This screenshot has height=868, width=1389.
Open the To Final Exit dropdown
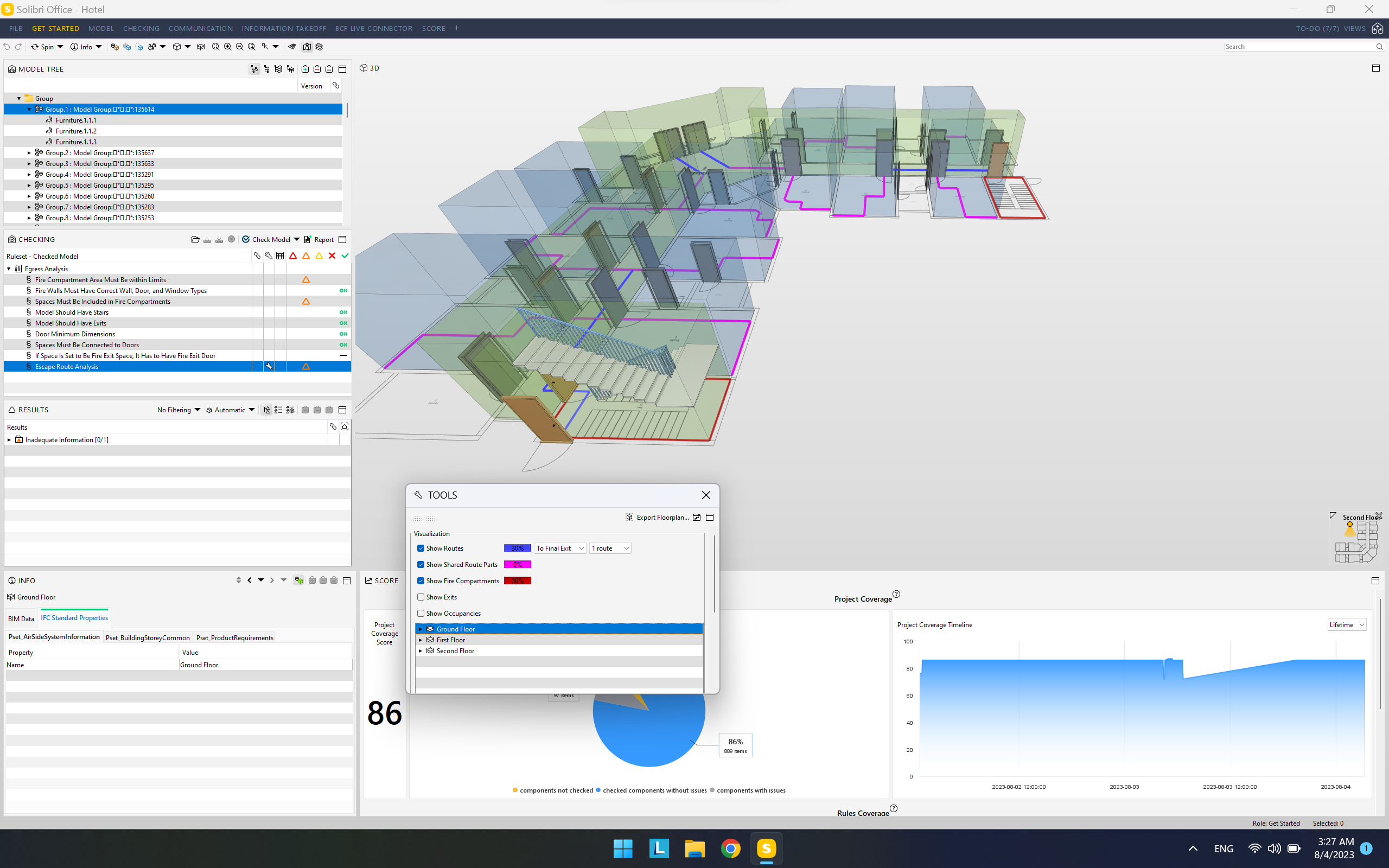point(559,548)
